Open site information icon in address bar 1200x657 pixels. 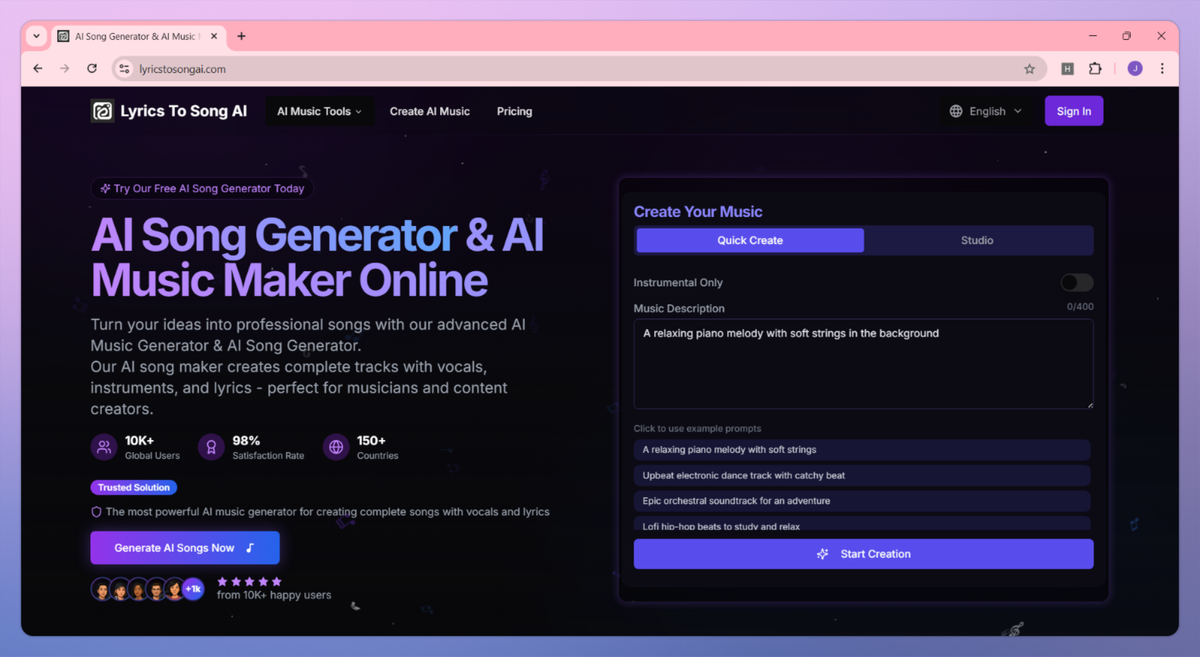click(124, 69)
